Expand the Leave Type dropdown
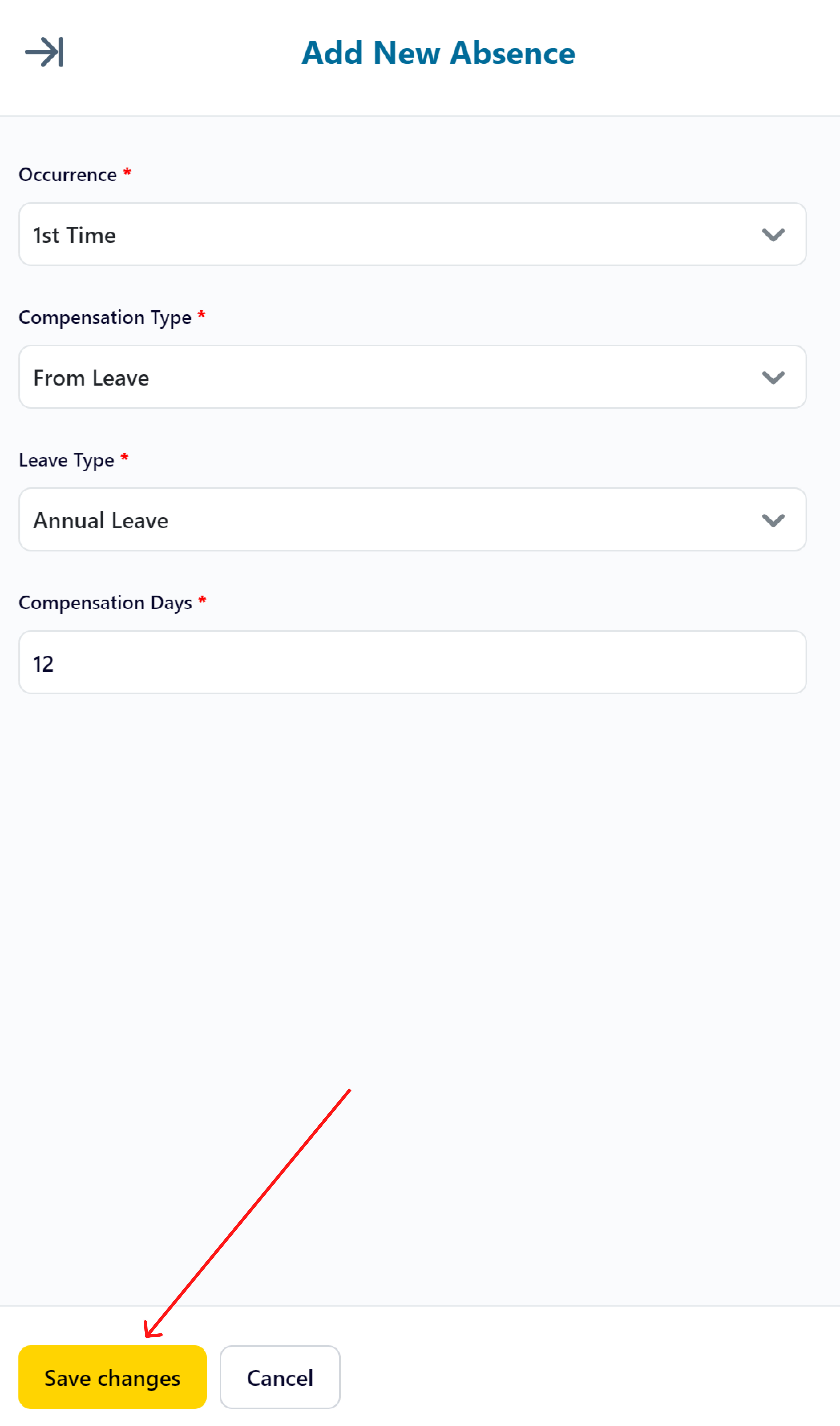840x1426 pixels. point(413,520)
